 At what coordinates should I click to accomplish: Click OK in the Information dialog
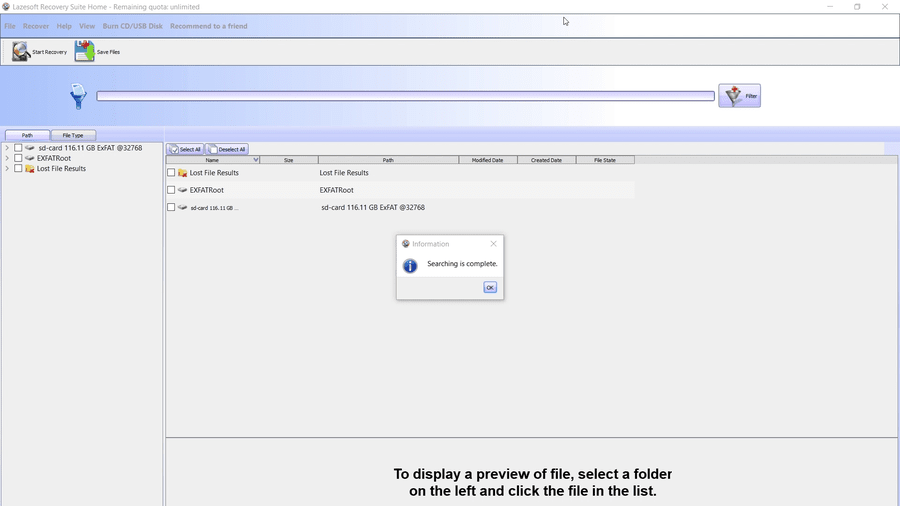pos(490,287)
